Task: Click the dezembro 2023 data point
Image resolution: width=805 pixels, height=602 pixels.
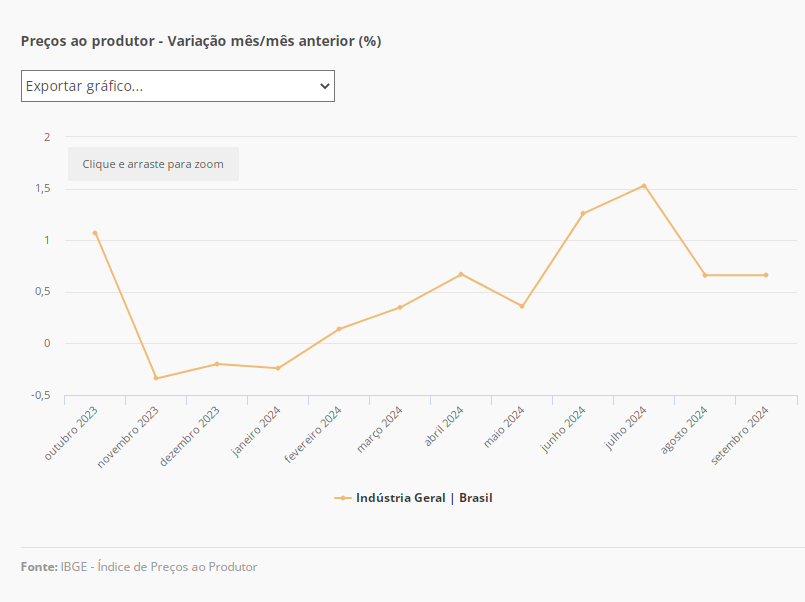Action: (x=217, y=364)
